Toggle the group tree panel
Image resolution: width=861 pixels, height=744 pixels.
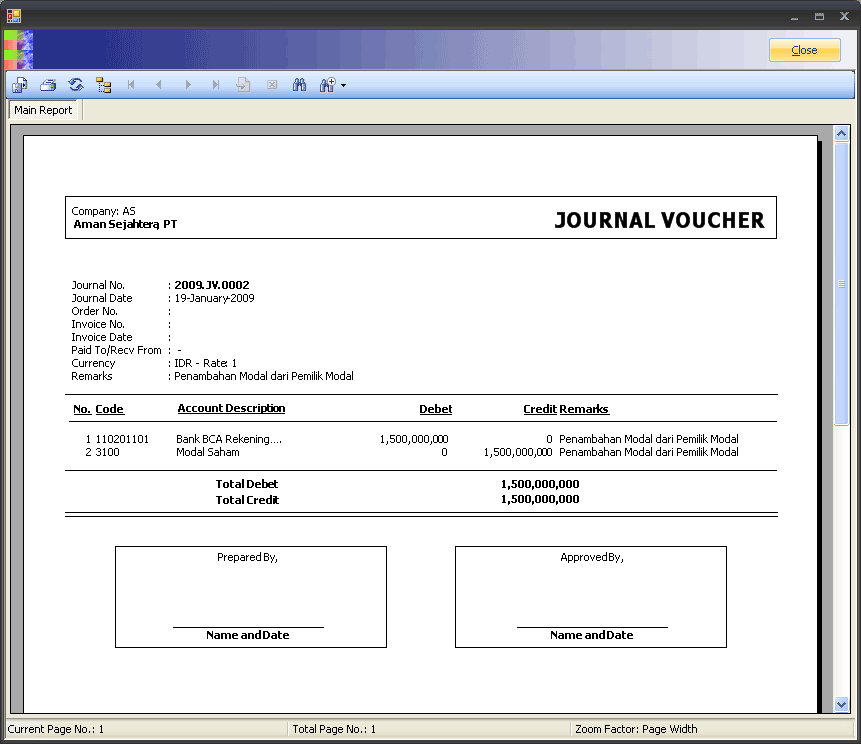(x=103, y=86)
